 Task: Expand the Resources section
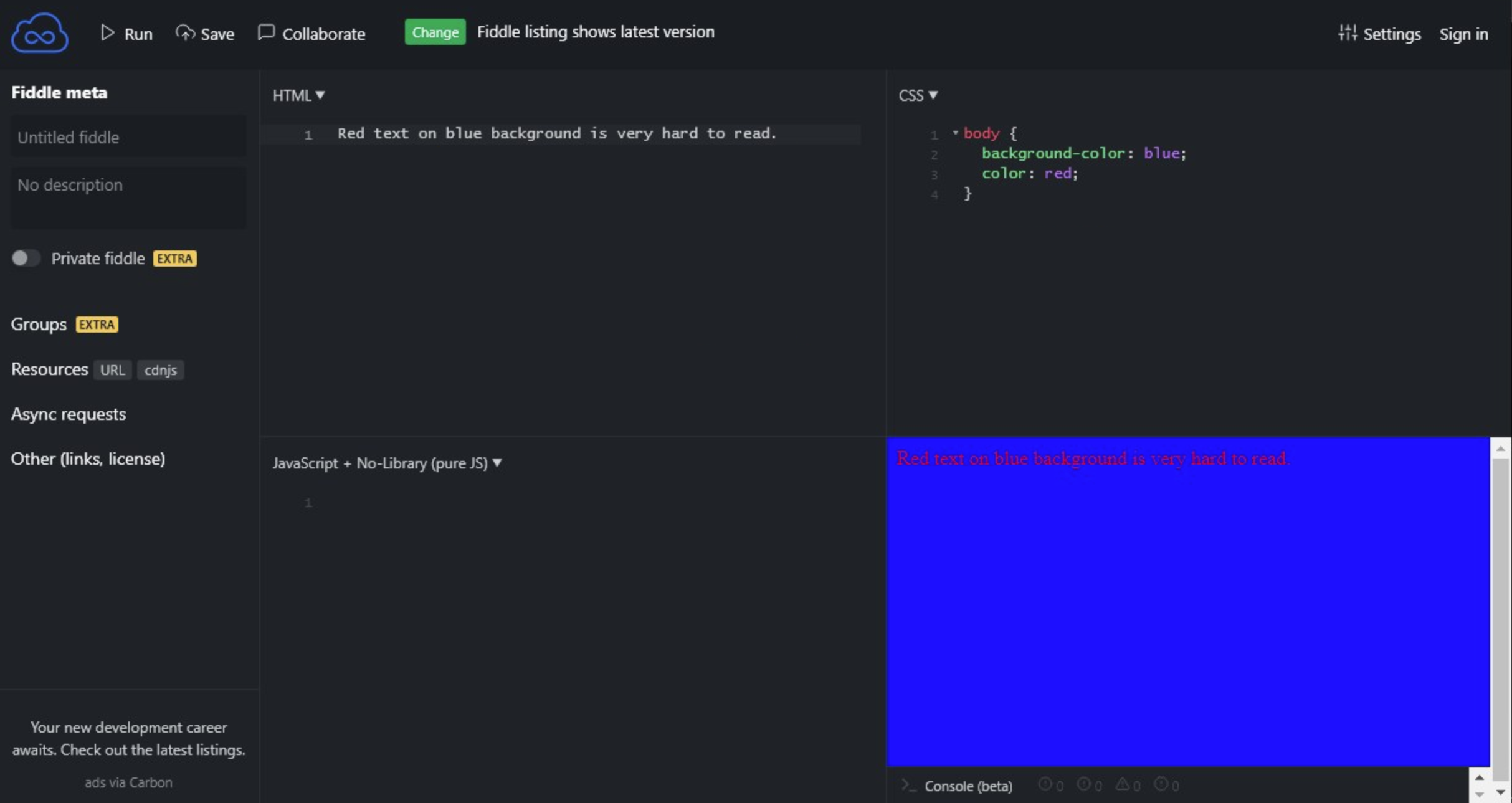[50, 369]
